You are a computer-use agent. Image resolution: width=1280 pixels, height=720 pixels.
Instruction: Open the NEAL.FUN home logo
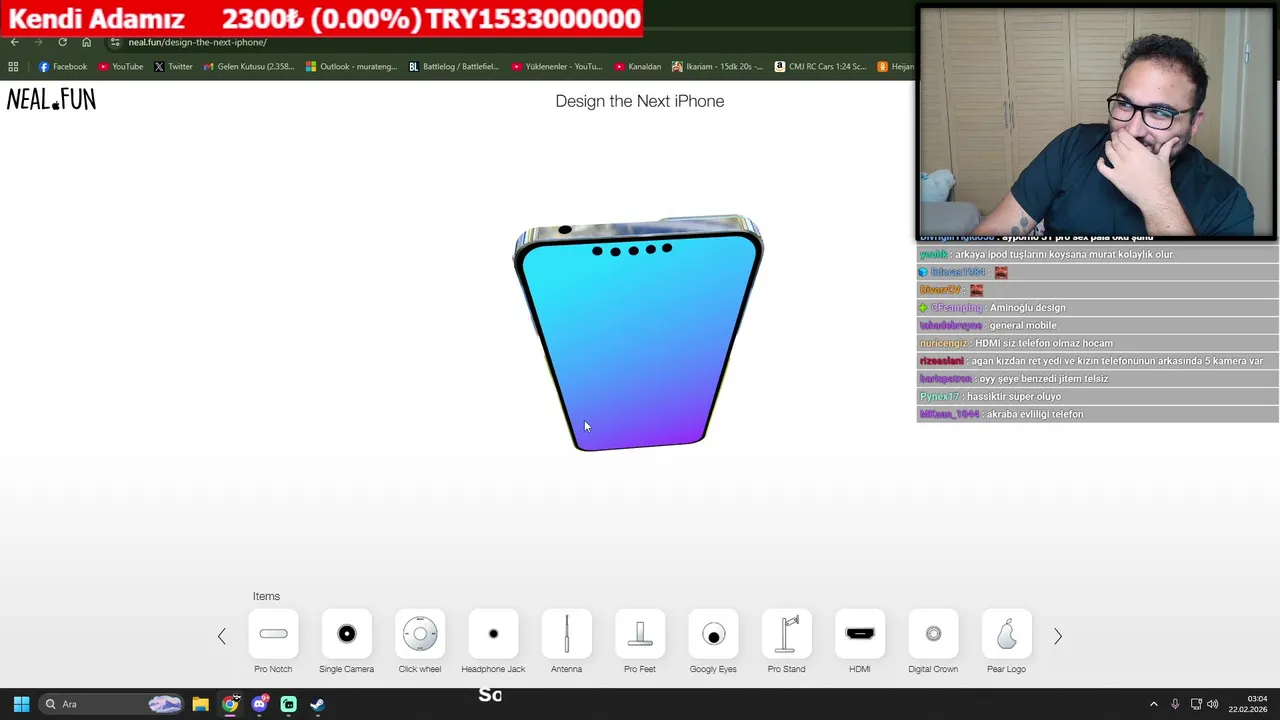(51, 99)
